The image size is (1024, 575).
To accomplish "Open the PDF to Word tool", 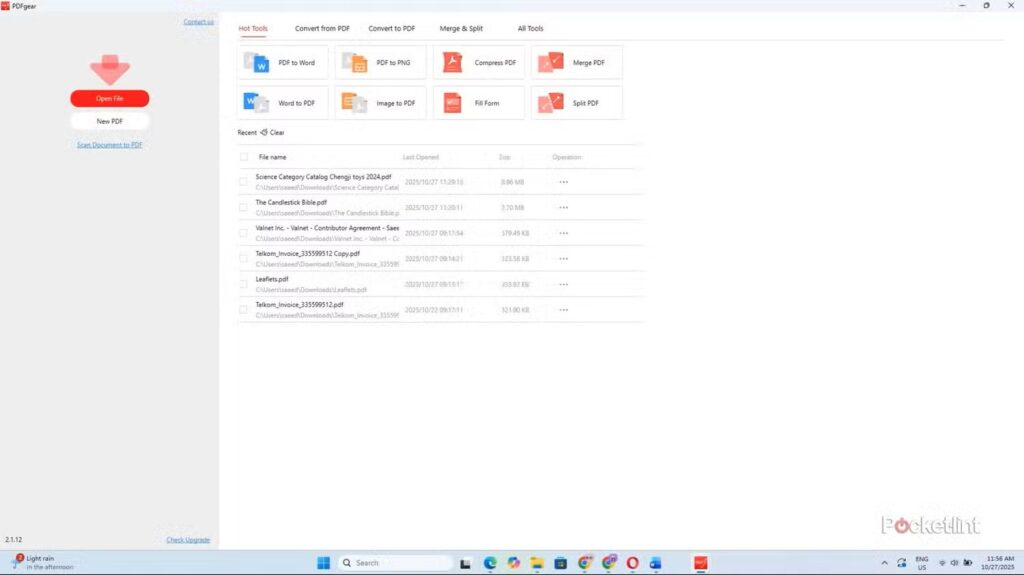I will [283, 63].
